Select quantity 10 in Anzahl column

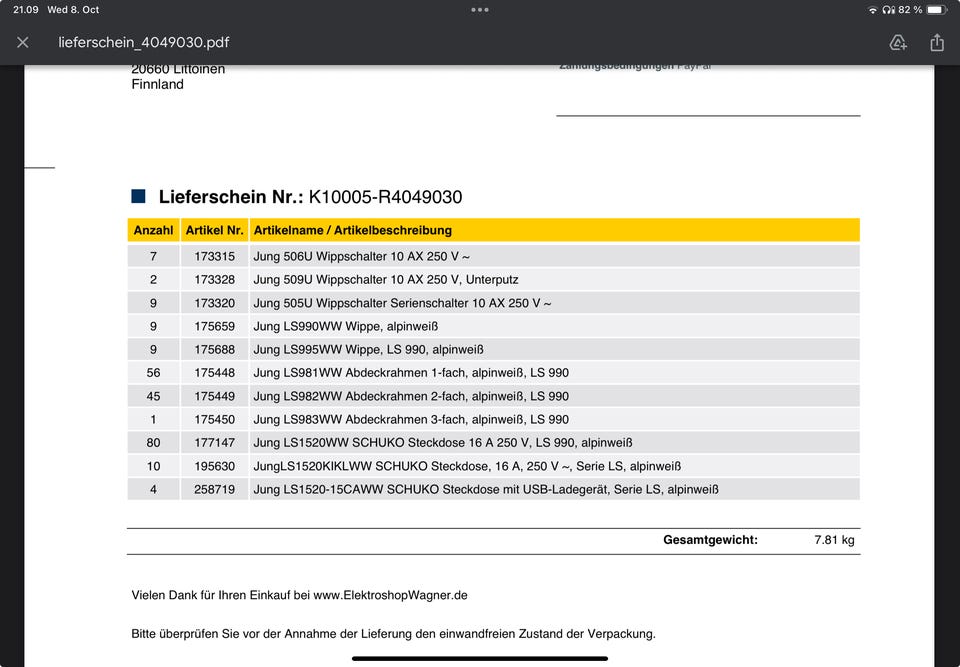point(153,466)
